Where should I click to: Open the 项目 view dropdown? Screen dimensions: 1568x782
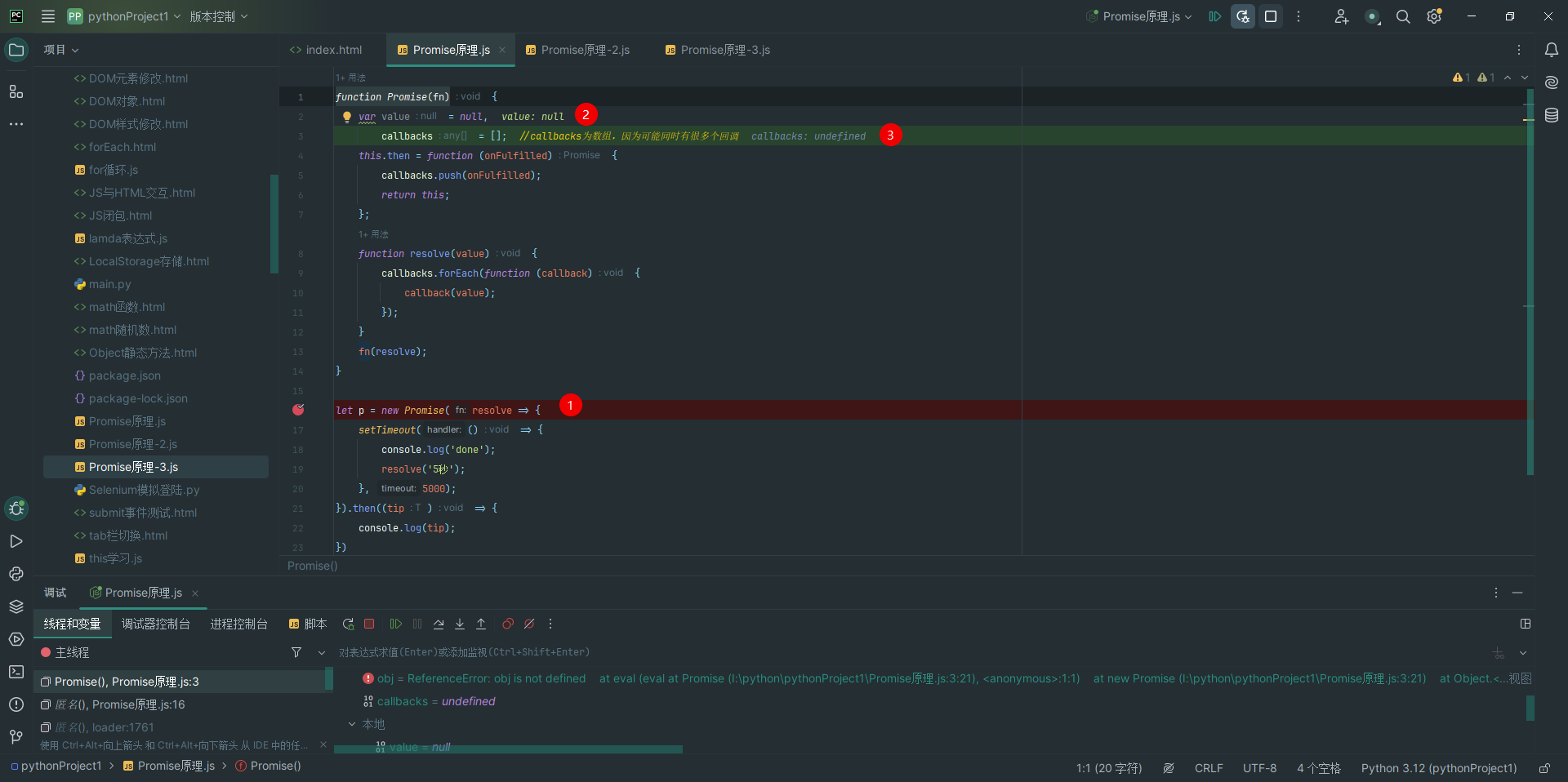(x=61, y=50)
